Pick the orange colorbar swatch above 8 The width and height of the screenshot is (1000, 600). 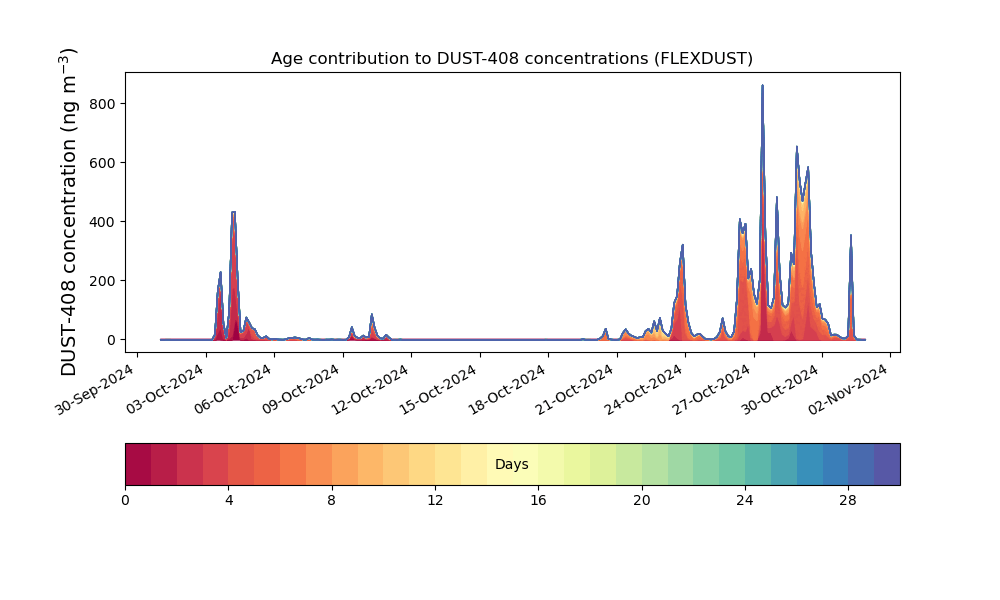[344, 464]
